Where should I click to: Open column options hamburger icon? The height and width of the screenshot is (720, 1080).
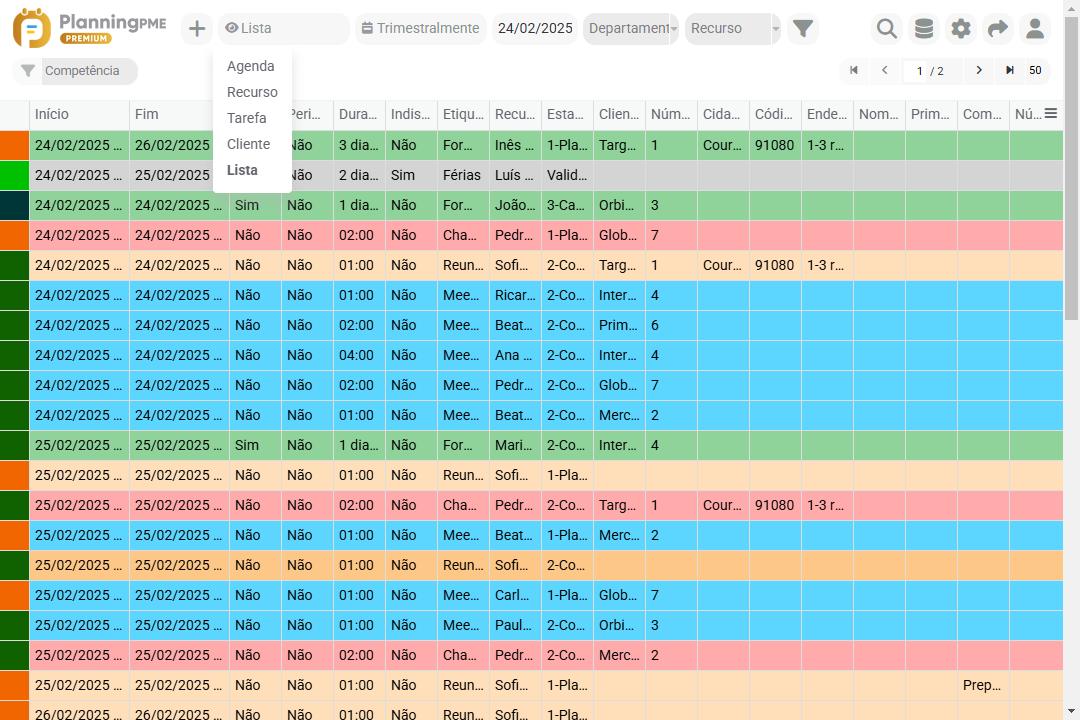[x=1050, y=114]
